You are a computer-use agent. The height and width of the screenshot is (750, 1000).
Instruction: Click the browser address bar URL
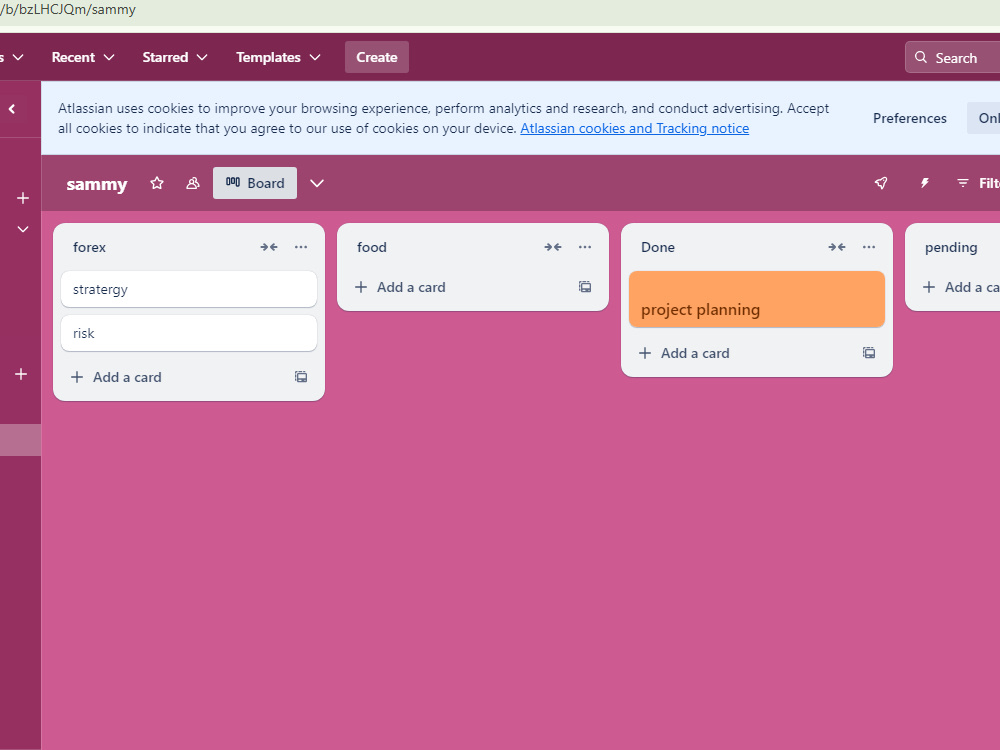pyautogui.click(x=68, y=10)
